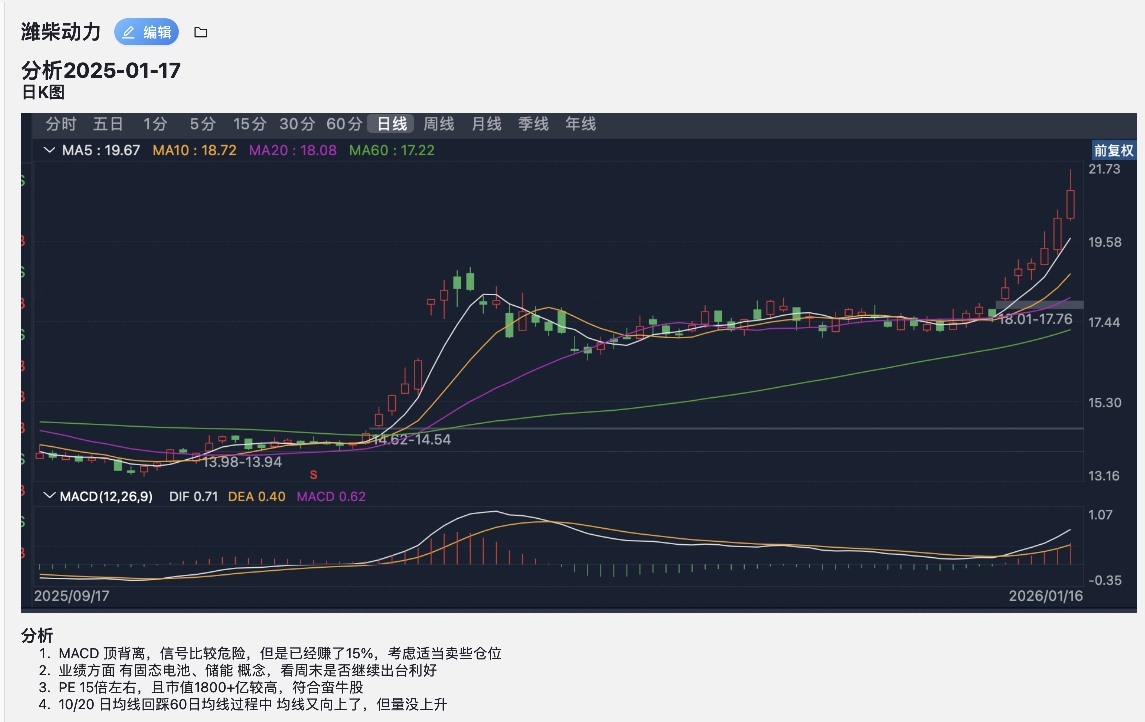Image resolution: width=1145 pixels, height=722 pixels.
Task: Switch to the 月线 monthly tab
Action: (x=486, y=124)
